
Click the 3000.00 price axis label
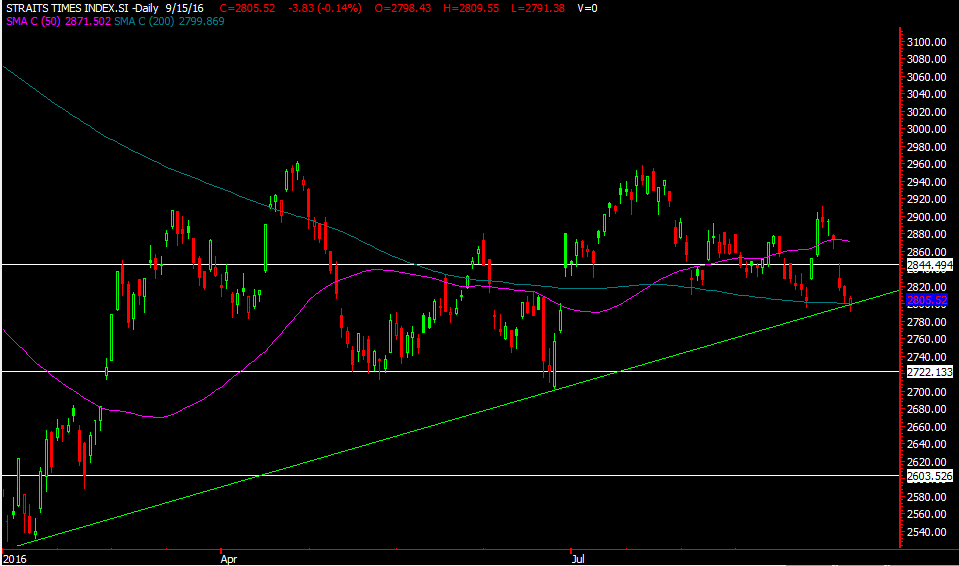tap(927, 130)
